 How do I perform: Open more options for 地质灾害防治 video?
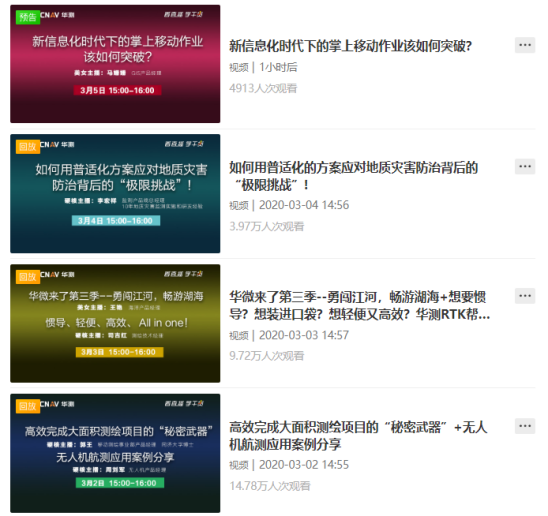(x=525, y=166)
